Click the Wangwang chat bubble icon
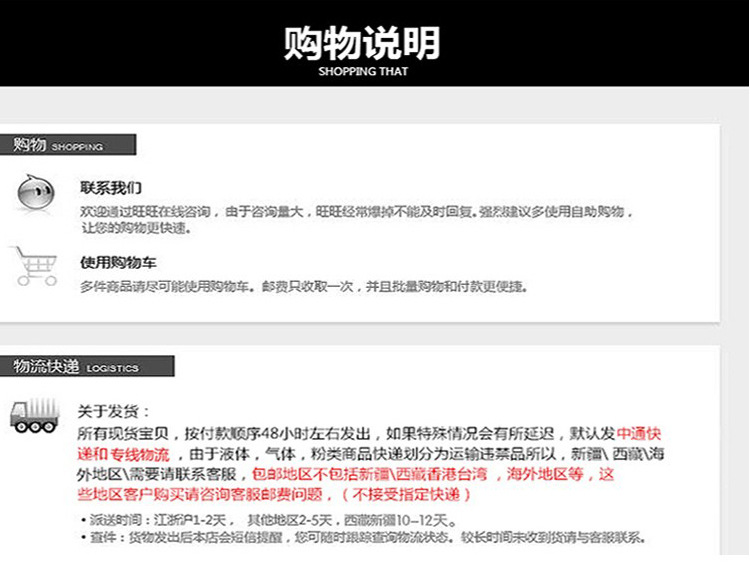This screenshot has height=567, width=750. 35,192
